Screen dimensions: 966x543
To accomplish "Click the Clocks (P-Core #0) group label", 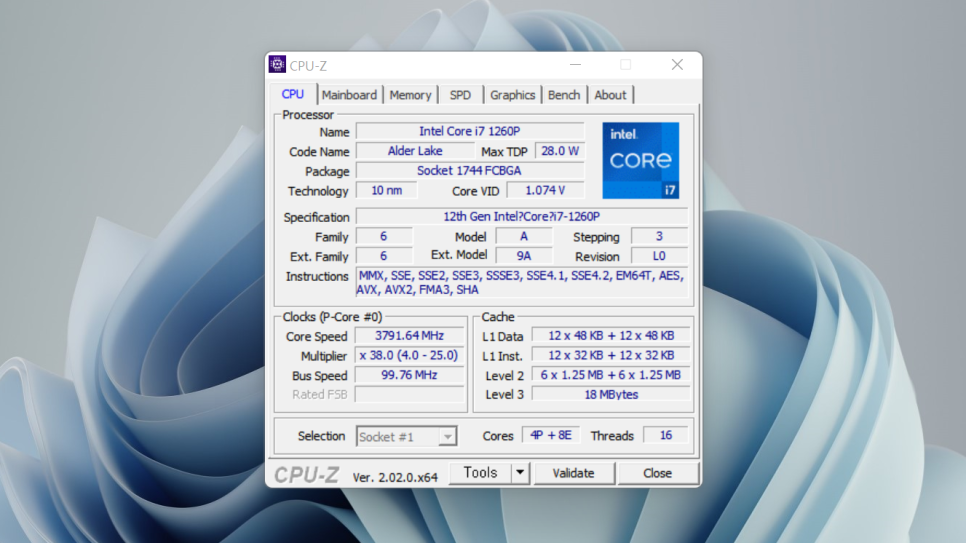I will click(333, 317).
